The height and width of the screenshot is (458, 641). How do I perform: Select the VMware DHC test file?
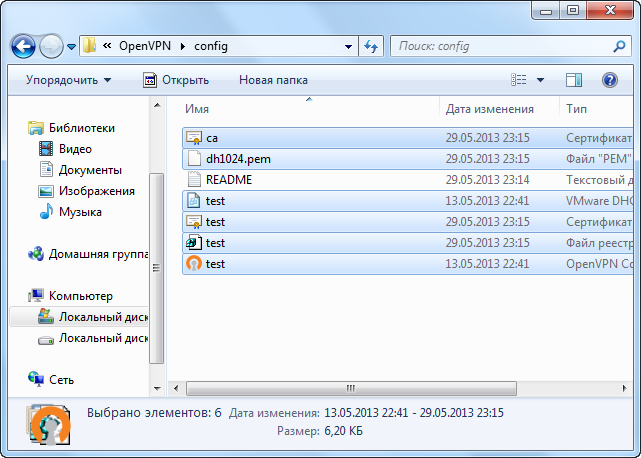[x=408, y=201]
